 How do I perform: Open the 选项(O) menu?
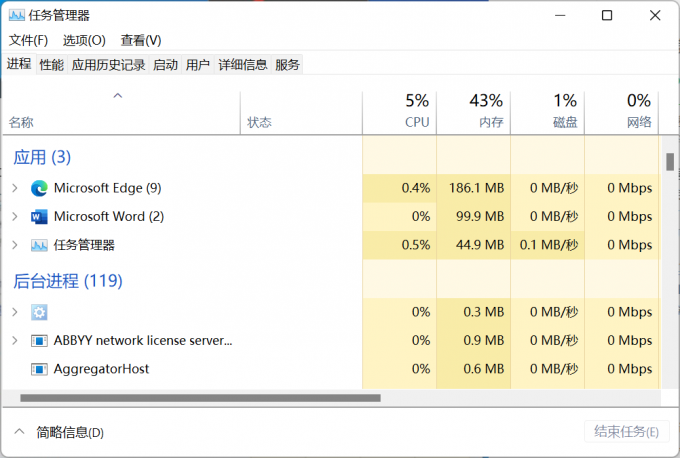tap(84, 40)
